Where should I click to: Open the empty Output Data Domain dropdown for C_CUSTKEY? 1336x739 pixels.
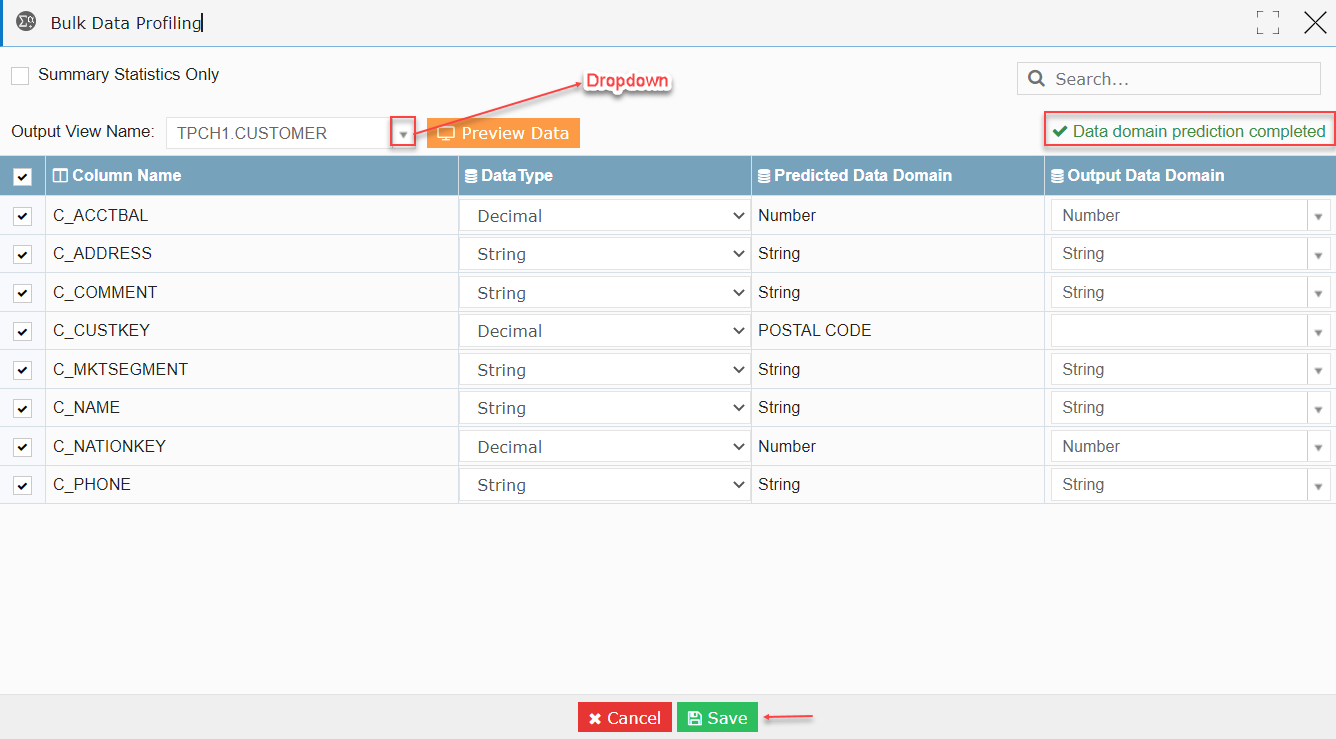1318,330
